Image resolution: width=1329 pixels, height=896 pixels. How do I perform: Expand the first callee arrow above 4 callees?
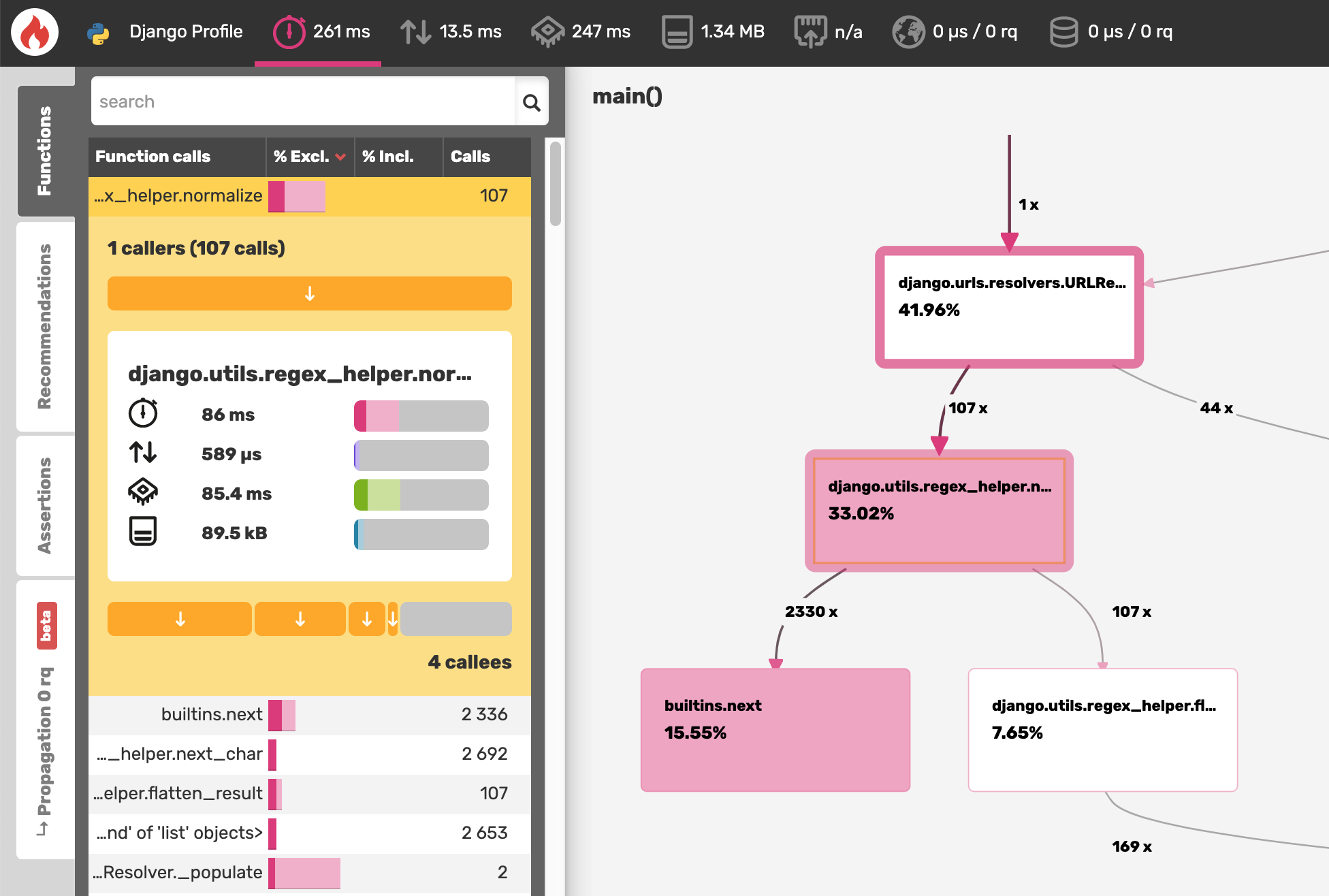point(179,619)
